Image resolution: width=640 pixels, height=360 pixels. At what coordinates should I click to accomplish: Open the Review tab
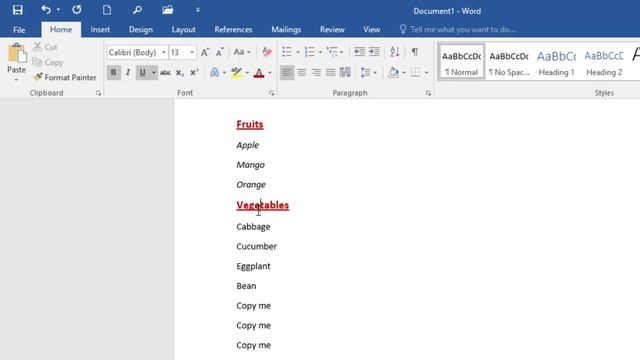tap(332, 29)
